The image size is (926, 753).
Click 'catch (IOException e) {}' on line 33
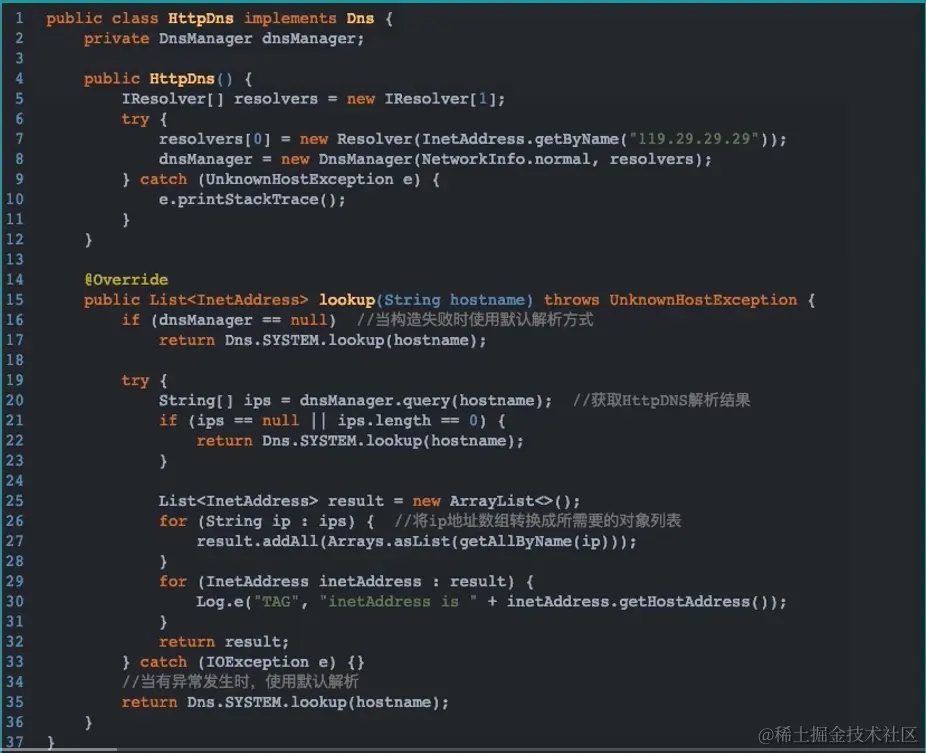tap(252, 662)
